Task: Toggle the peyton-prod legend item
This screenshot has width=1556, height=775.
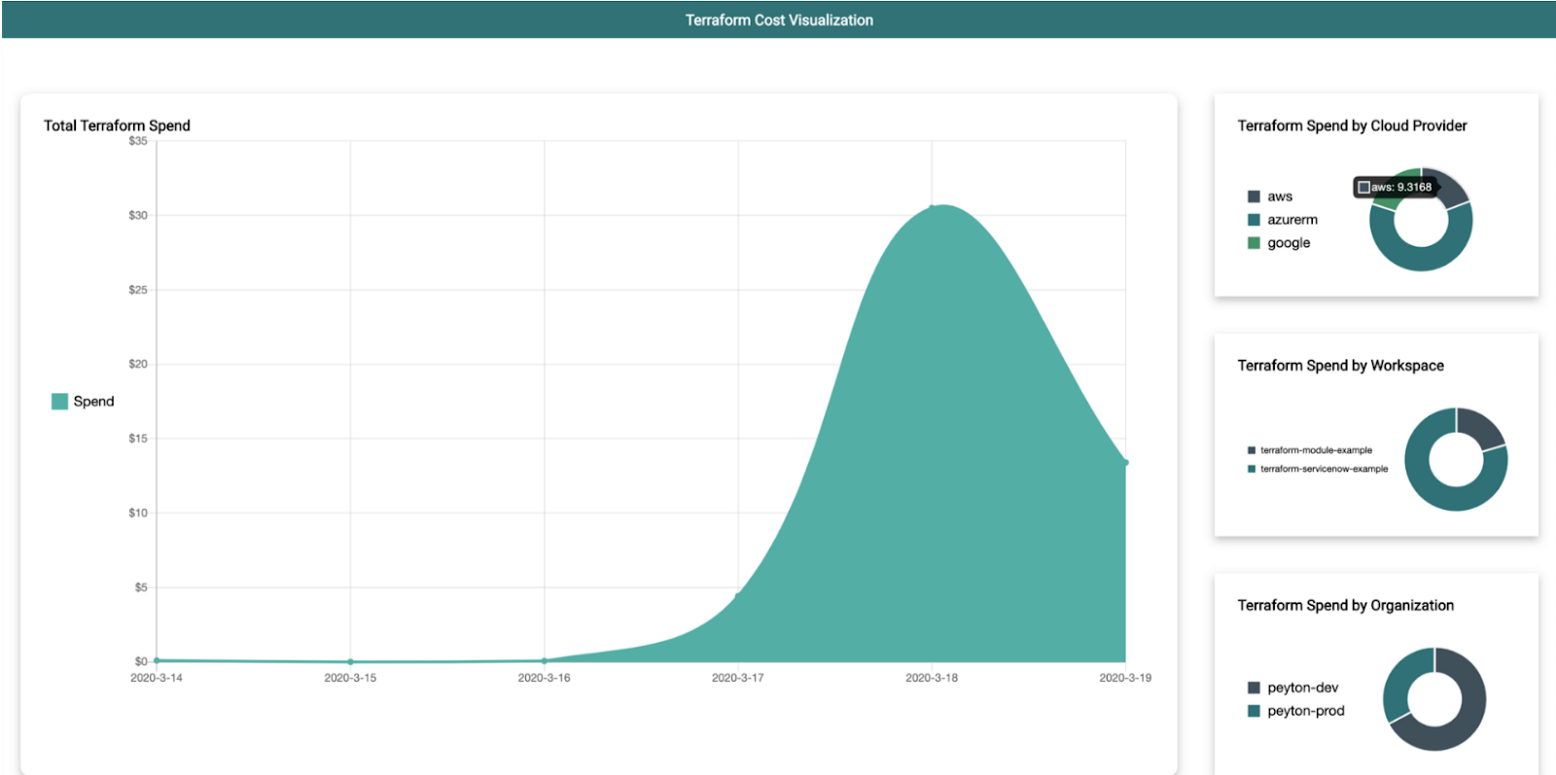Action: point(1296,711)
